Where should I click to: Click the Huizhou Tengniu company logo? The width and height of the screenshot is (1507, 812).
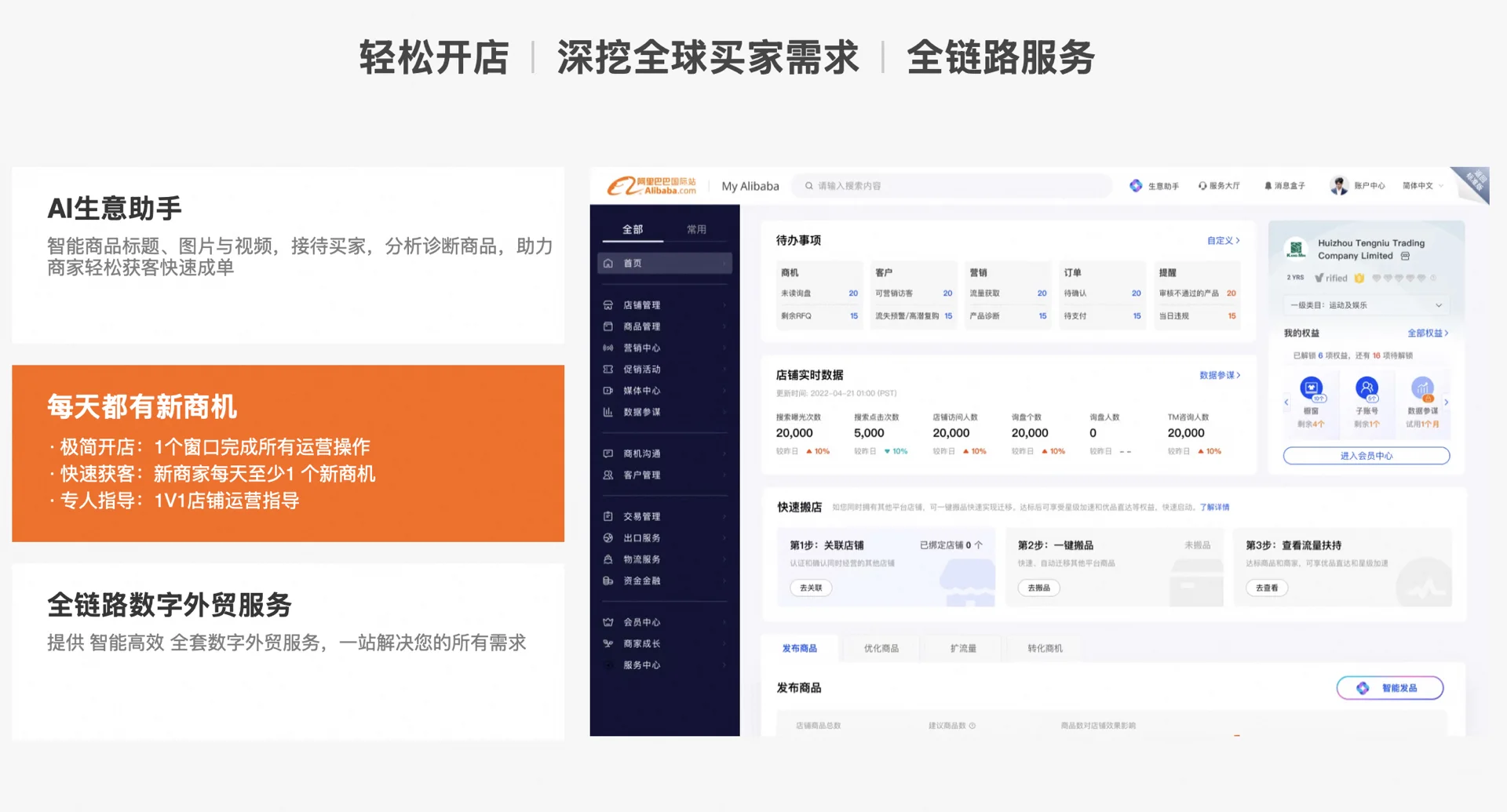click(x=1296, y=249)
